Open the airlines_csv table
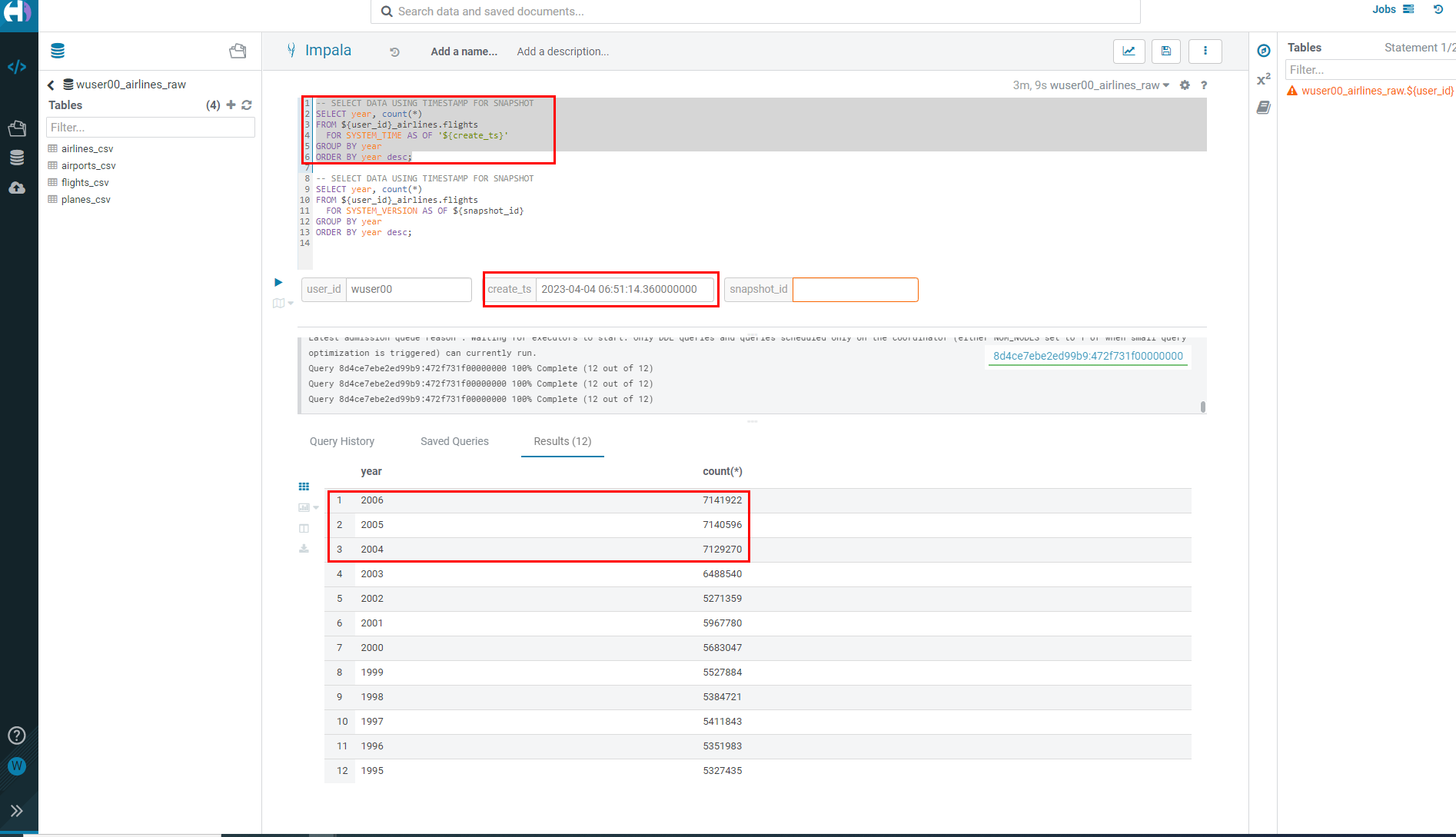This screenshot has width=1456, height=837. [x=87, y=148]
